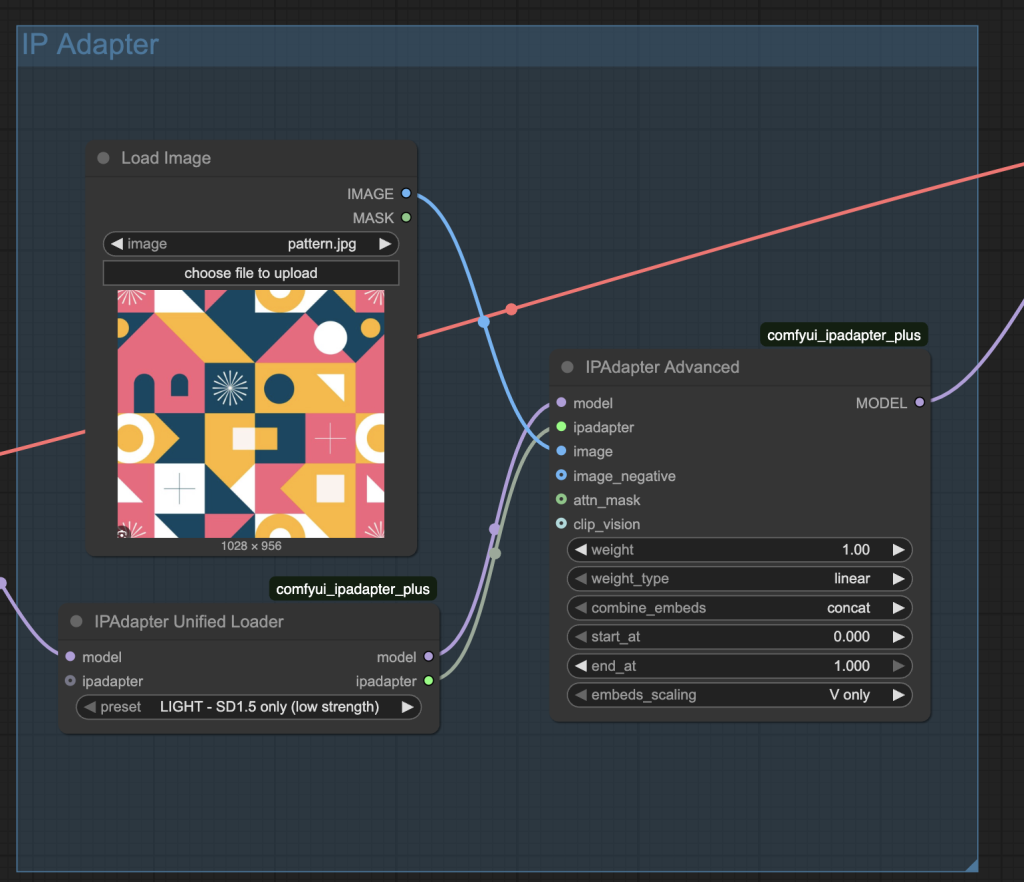1024x882 pixels.
Task: Click the purple midpoint dot on the model link
Action: point(494,529)
